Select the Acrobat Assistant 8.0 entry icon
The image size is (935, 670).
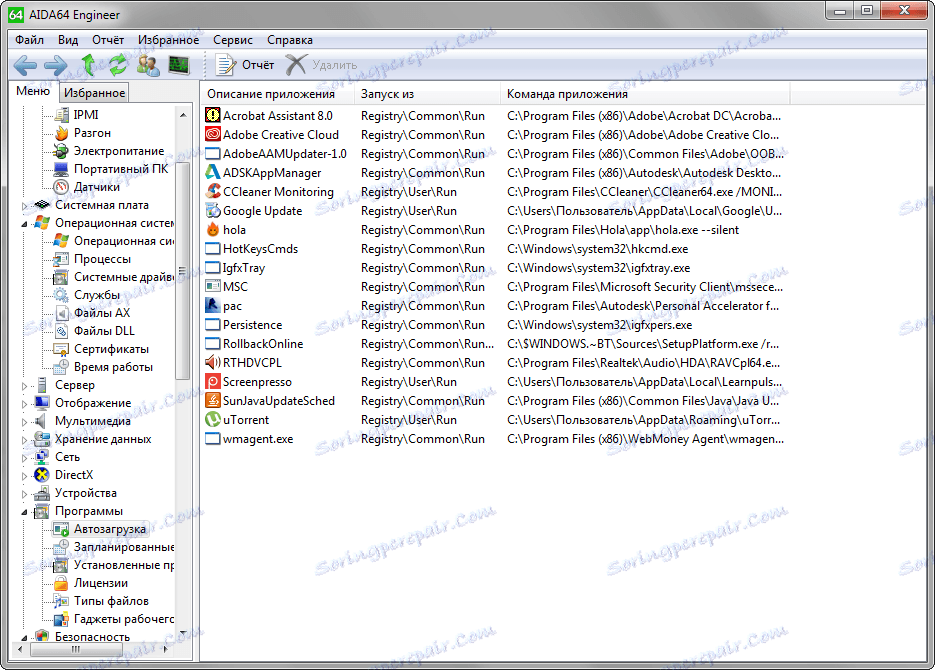(x=212, y=115)
